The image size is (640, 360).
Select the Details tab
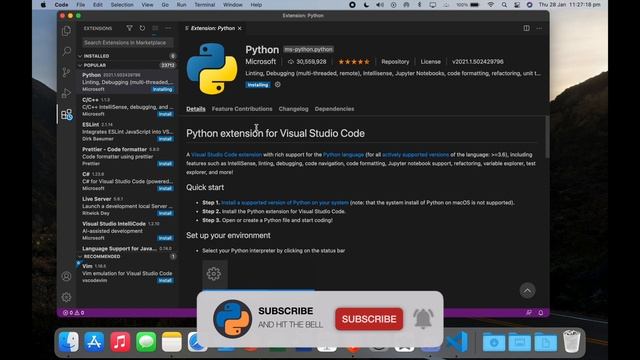click(196, 109)
